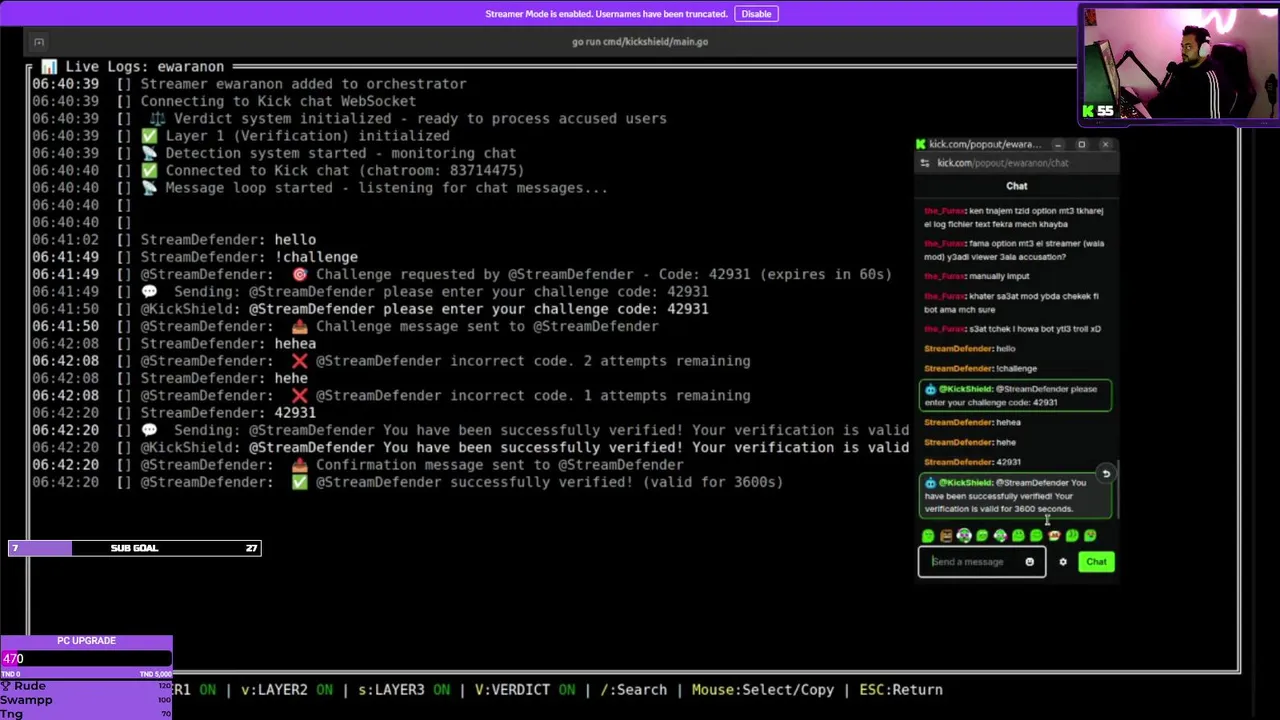Click the green Chat send button
Screen dimensions: 1280x720
tap(1096, 562)
